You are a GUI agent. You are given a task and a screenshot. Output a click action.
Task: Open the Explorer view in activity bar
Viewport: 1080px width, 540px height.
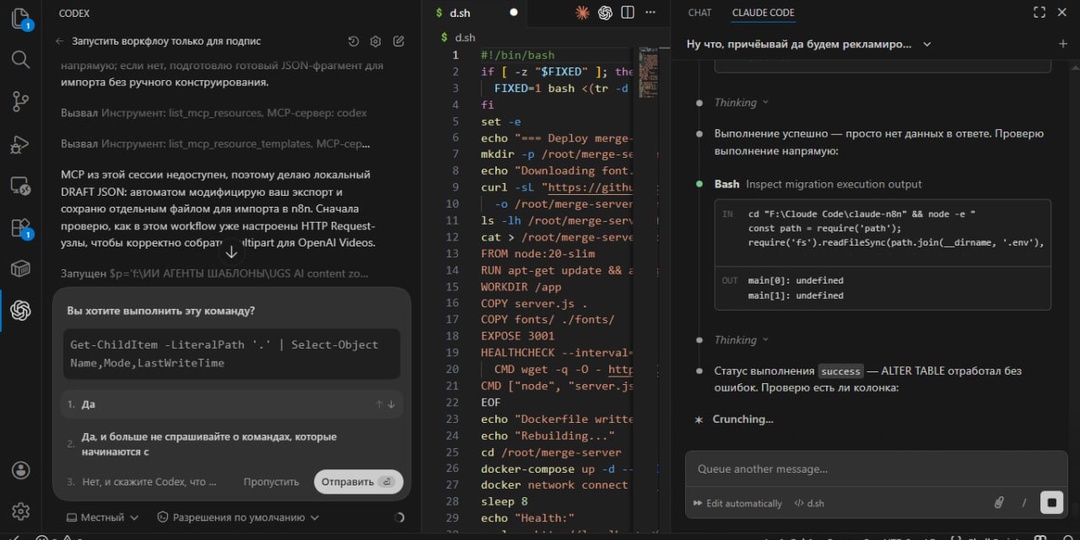point(21,19)
